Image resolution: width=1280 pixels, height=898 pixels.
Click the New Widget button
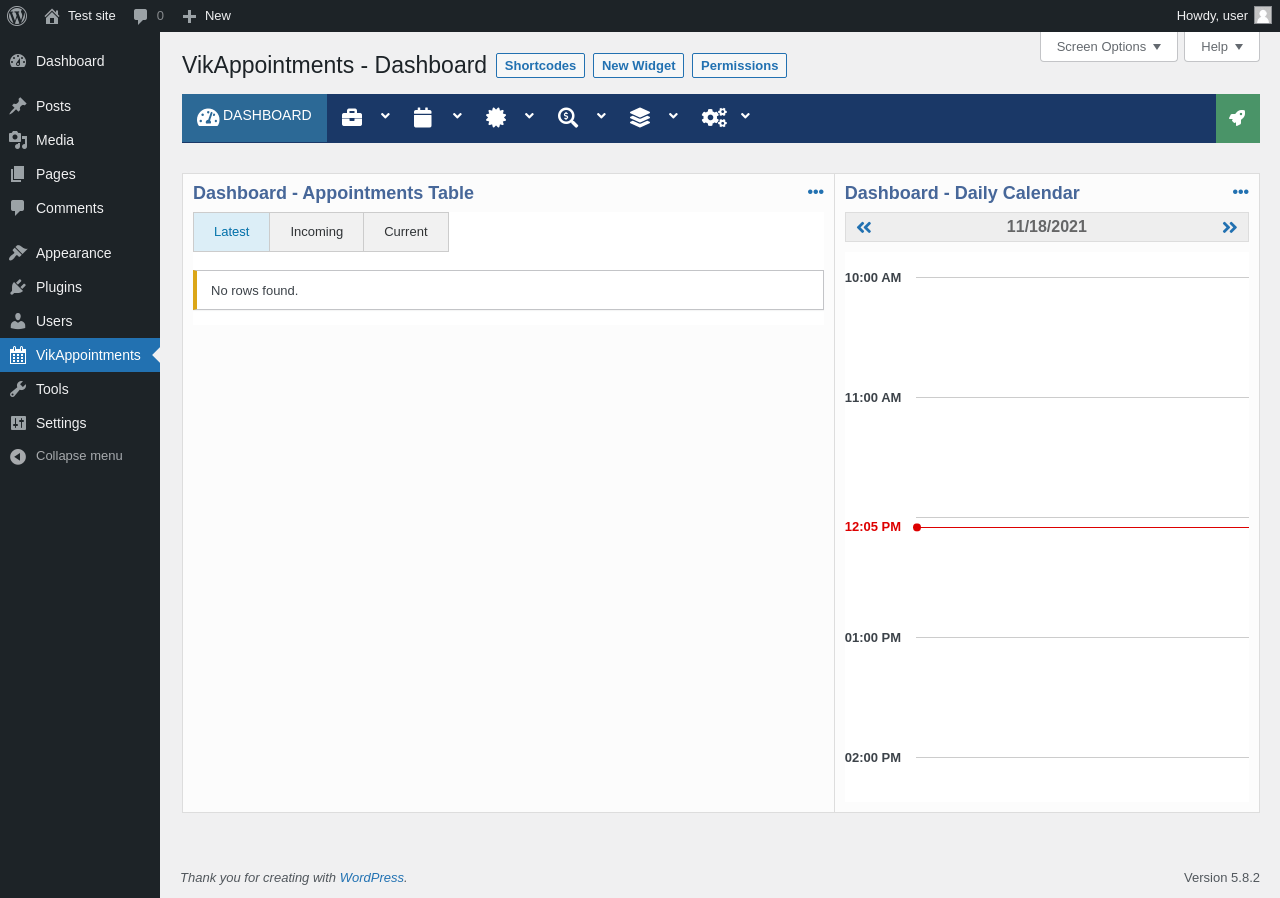[638, 66]
